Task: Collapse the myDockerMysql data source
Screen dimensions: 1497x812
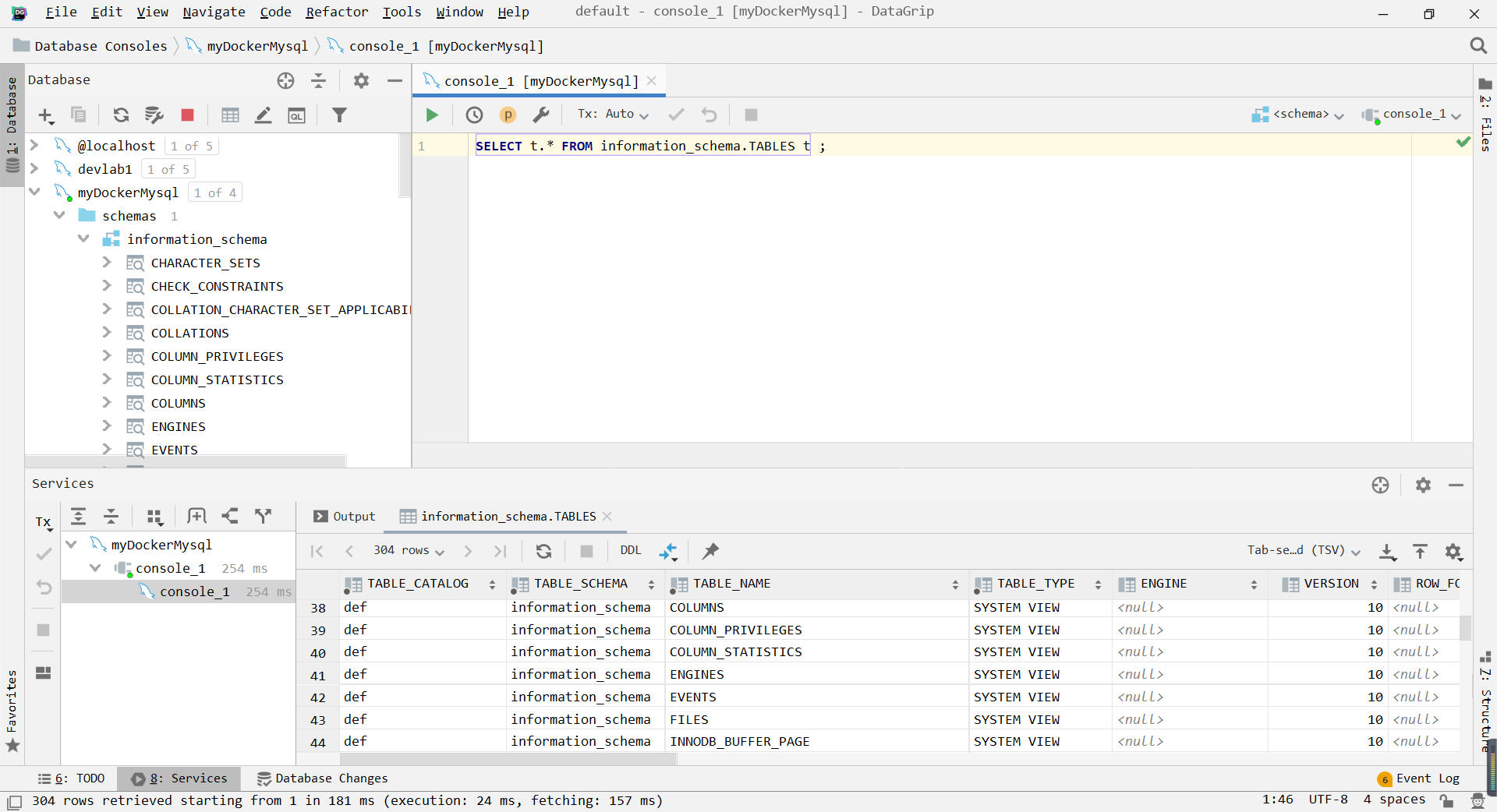Action: [x=34, y=192]
